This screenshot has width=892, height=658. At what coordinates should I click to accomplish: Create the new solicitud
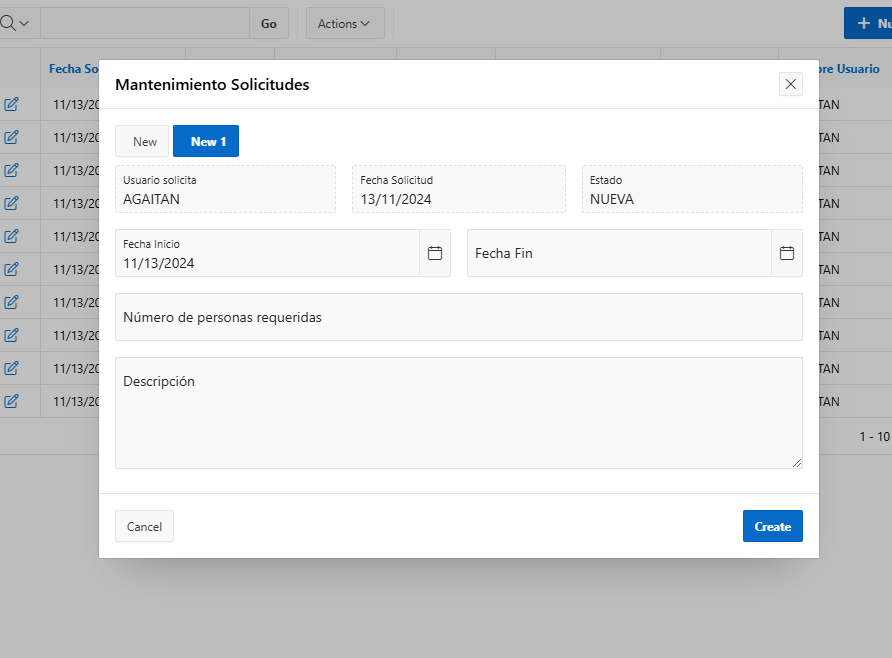772,525
